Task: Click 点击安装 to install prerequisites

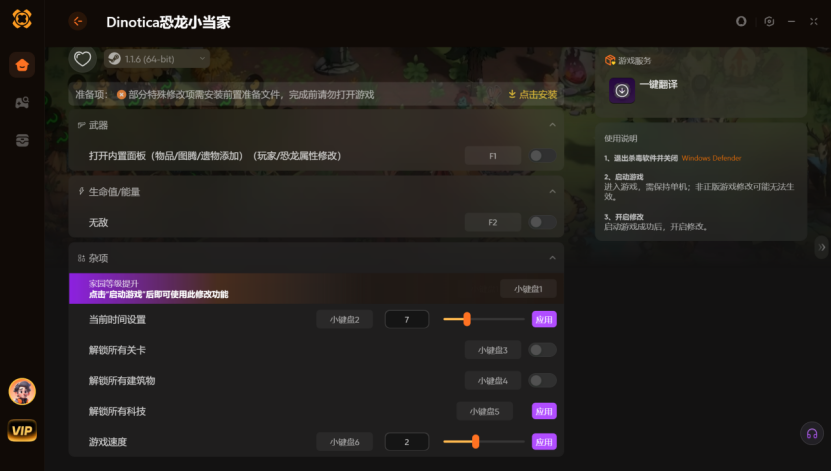Action: (x=533, y=94)
